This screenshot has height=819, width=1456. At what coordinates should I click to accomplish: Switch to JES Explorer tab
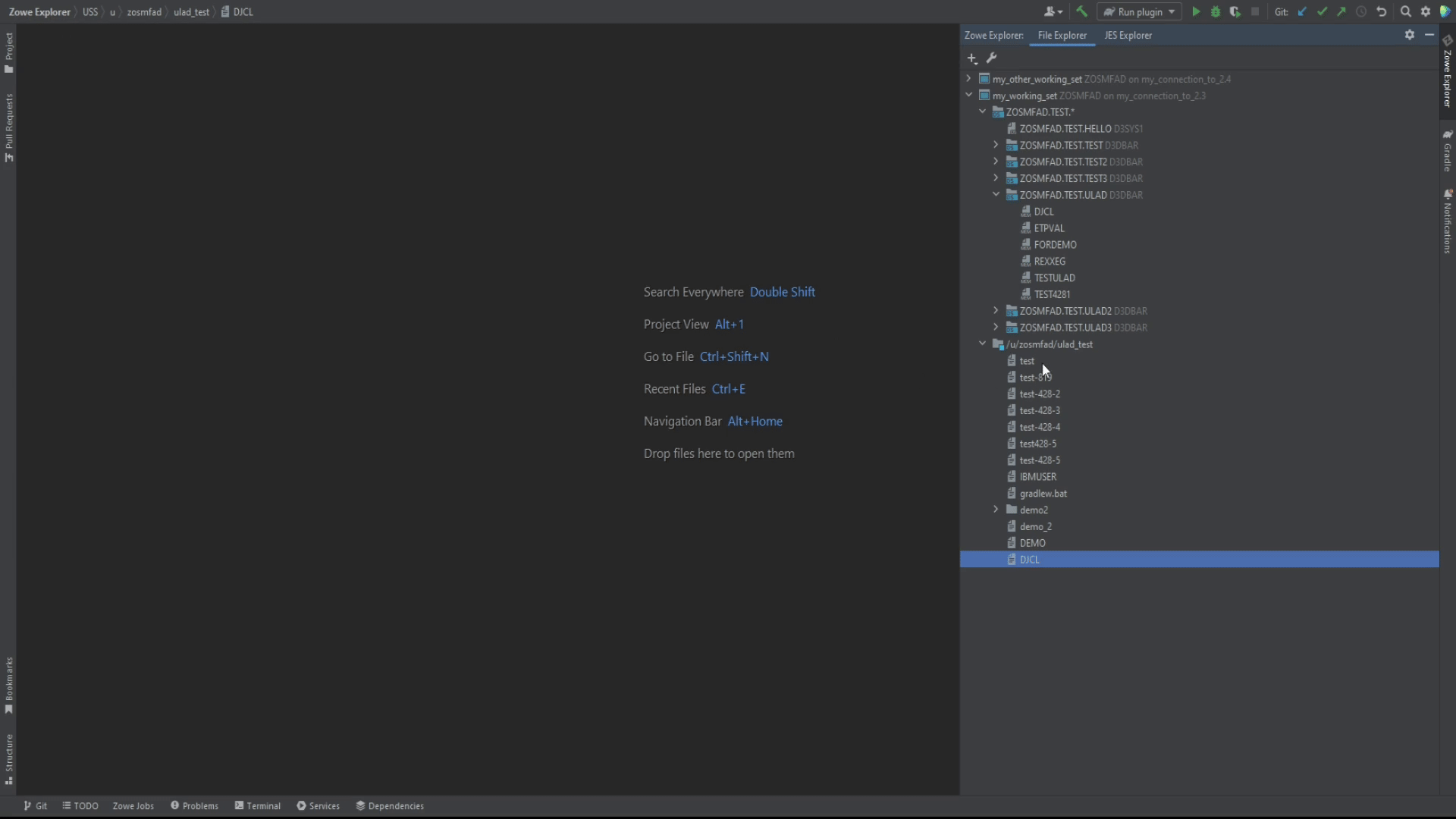(1128, 36)
